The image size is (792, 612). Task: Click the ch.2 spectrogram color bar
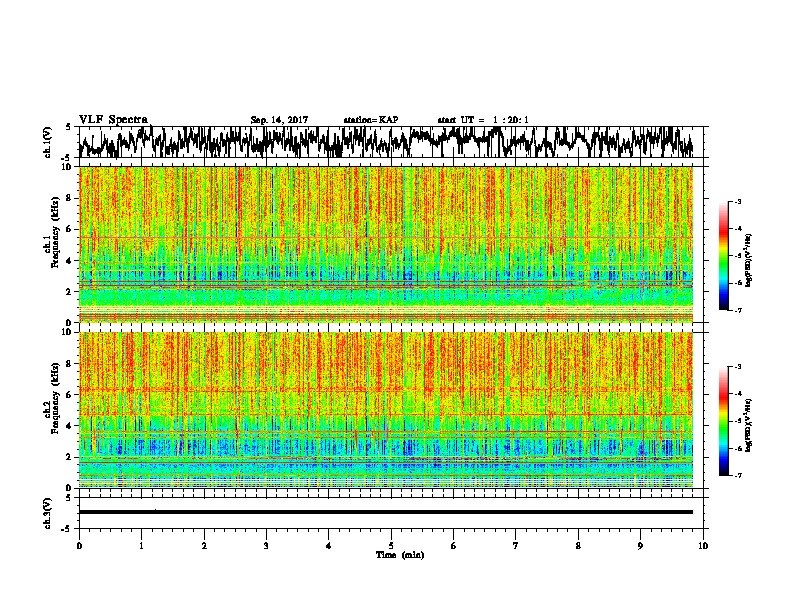[x=724, y=421]
